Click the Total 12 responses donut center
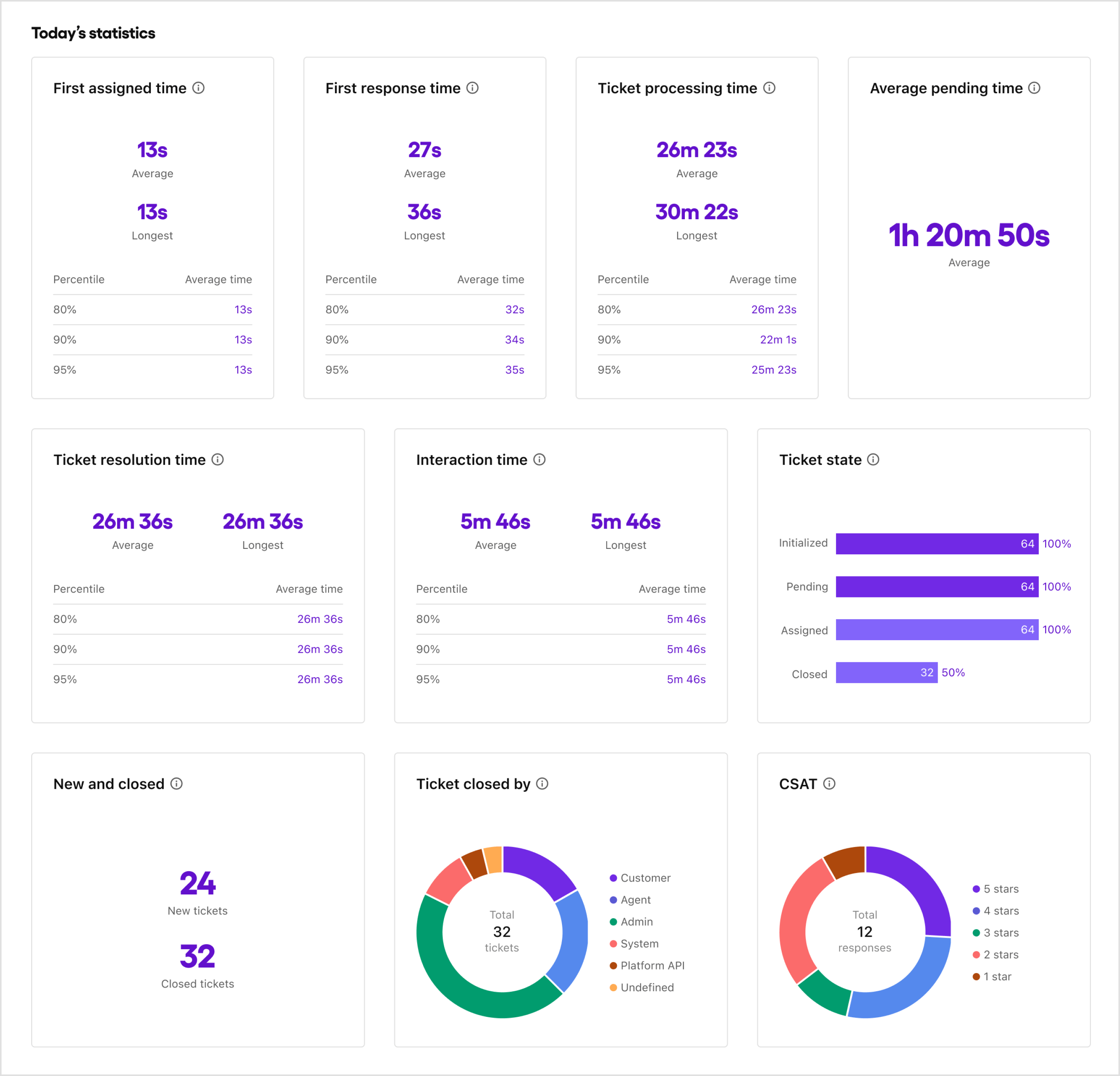The width and height of the screenshot is (1120, 1076). (864, 931)
